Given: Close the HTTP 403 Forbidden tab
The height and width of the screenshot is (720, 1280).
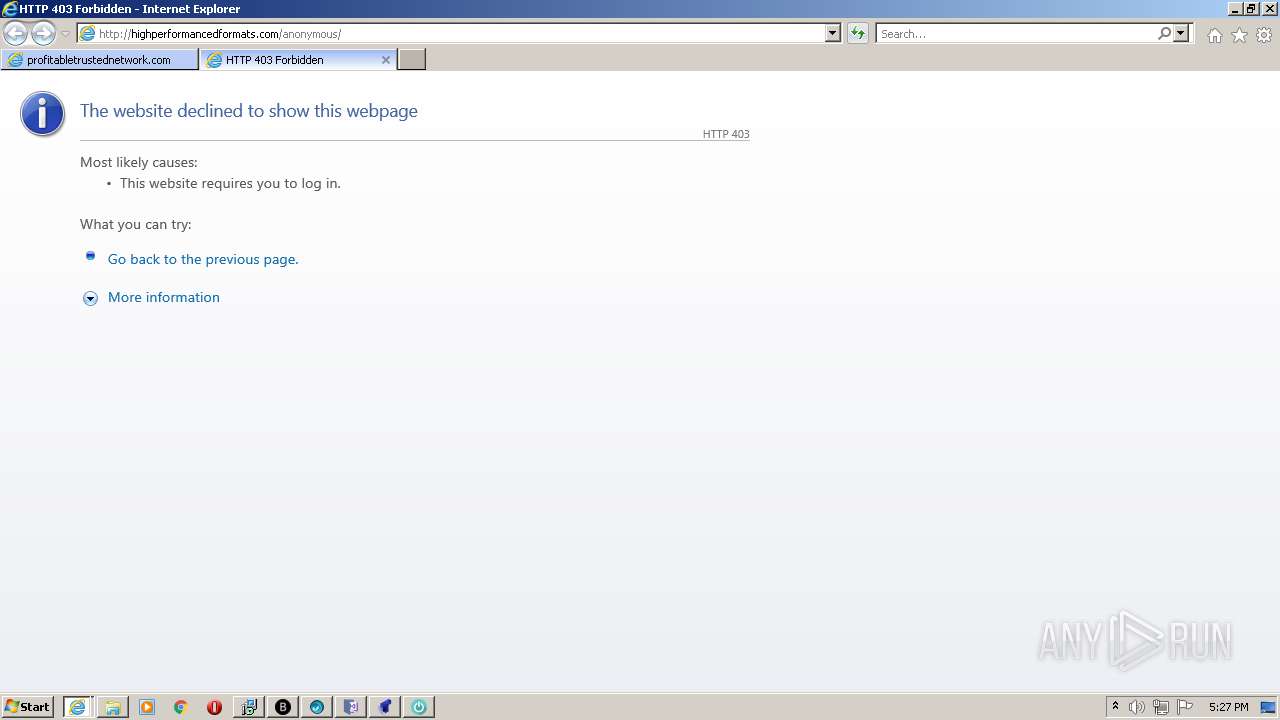Looking at the screenshot, I should (386, 60).
